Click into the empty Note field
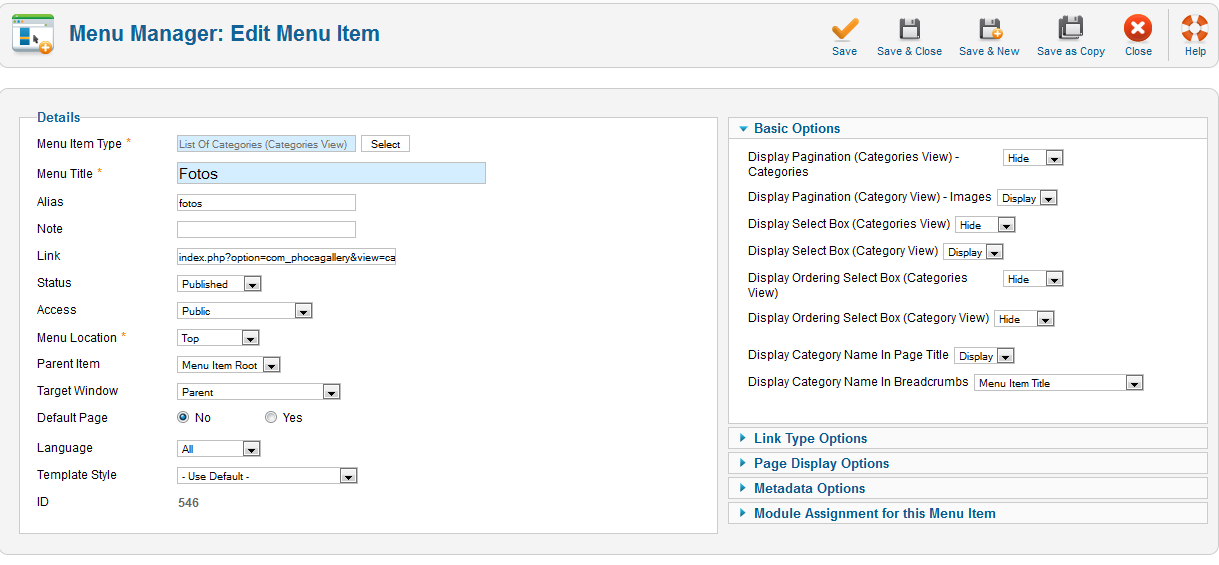Image resolution: width=1219 pixels, height=565 pixels. click(x=266, y=229)
